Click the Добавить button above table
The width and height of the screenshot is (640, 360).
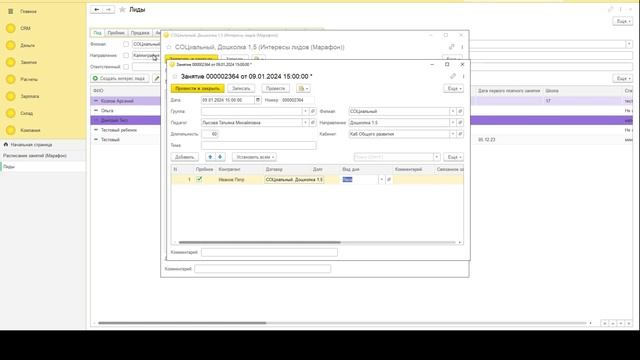click(x=185, y=157)
